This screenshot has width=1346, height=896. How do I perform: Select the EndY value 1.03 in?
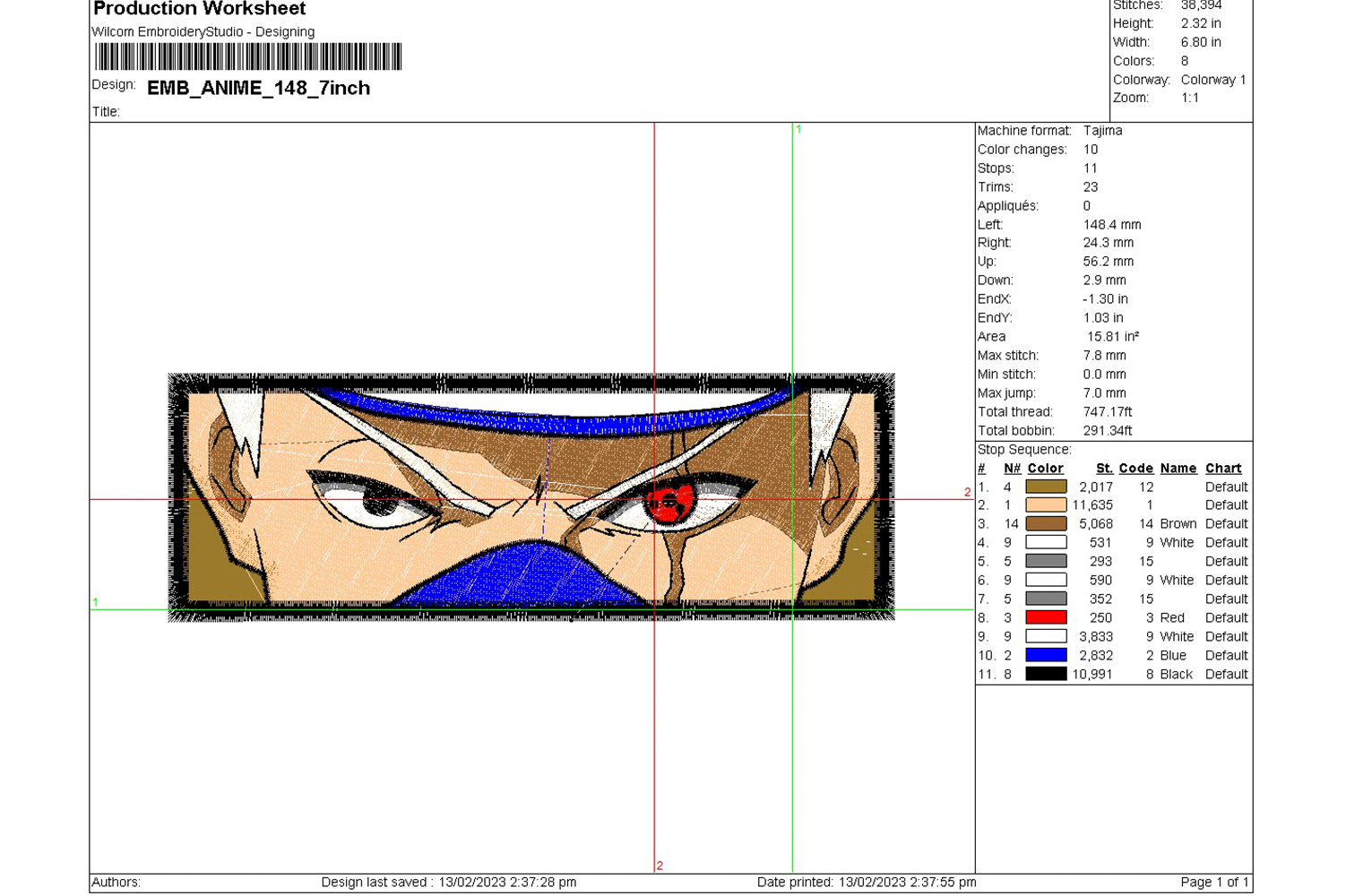1103,318
